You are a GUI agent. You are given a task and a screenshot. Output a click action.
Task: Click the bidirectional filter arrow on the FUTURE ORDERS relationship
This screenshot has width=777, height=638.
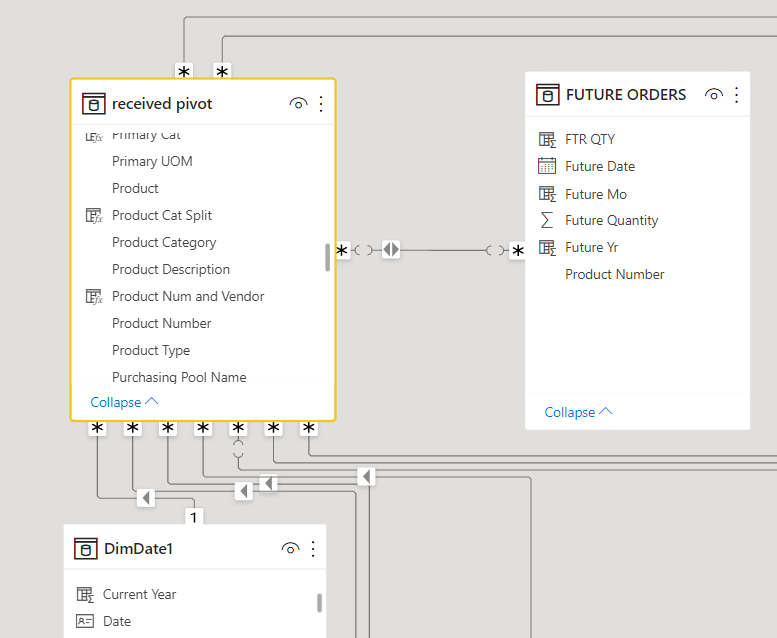[391, 249]
